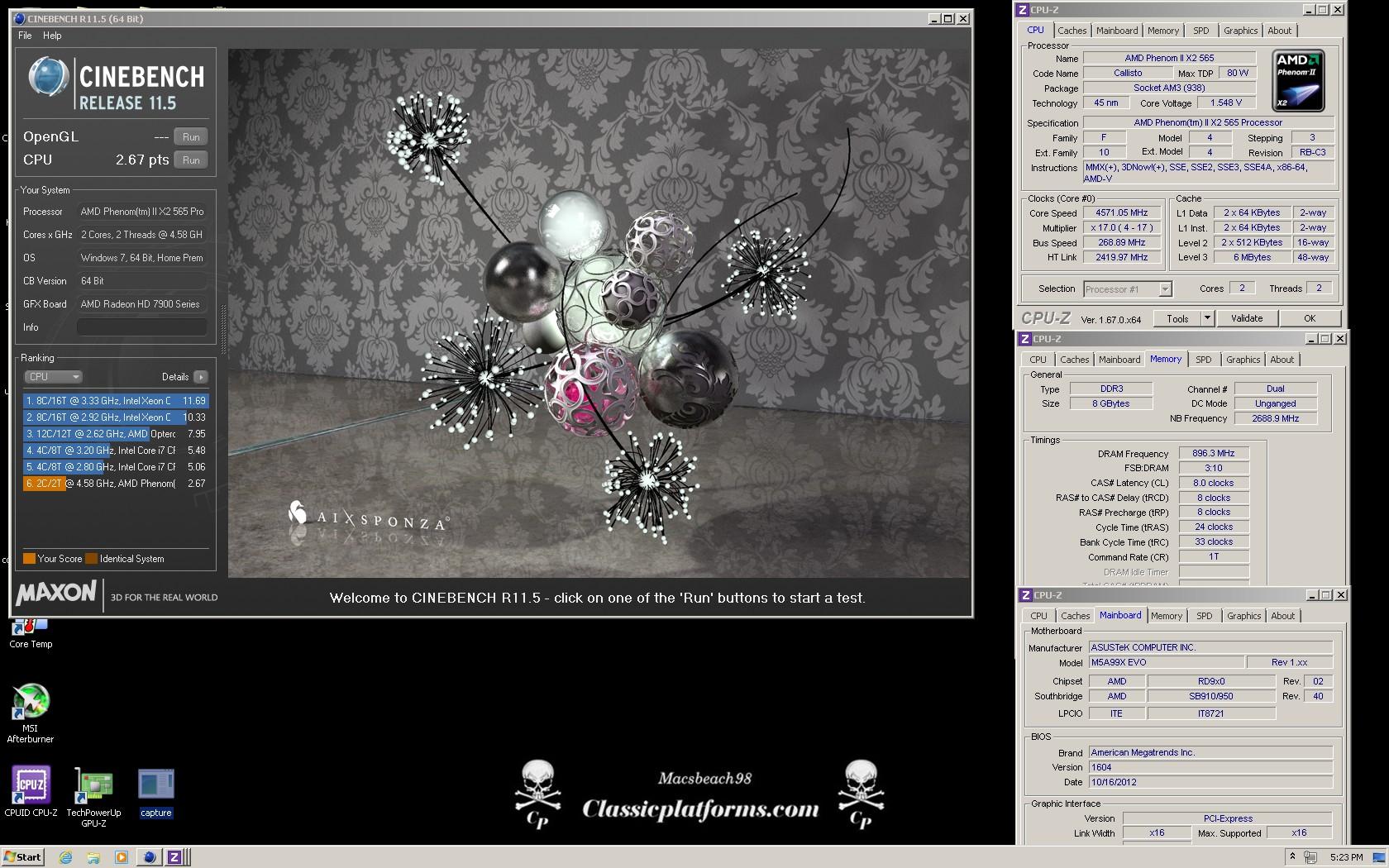
Task: Open the SPD tab in top CPU-Z window
Action: point(1201,31)
